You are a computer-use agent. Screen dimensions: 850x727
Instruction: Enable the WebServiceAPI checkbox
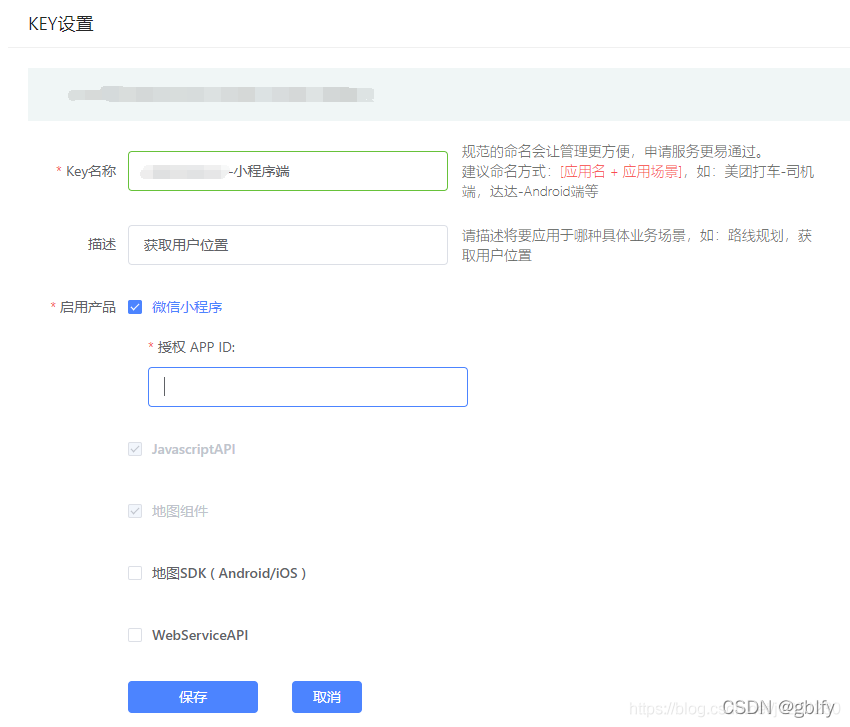(x=135, y=635)
